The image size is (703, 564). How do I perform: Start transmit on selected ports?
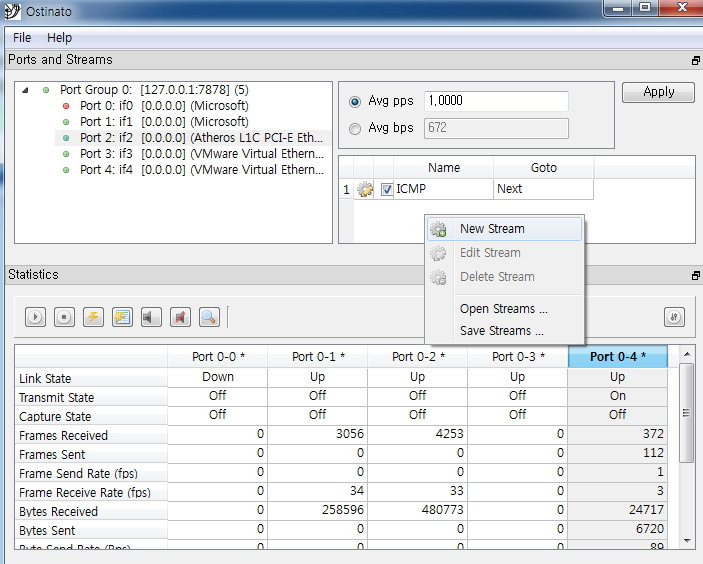tap(35, 317)
